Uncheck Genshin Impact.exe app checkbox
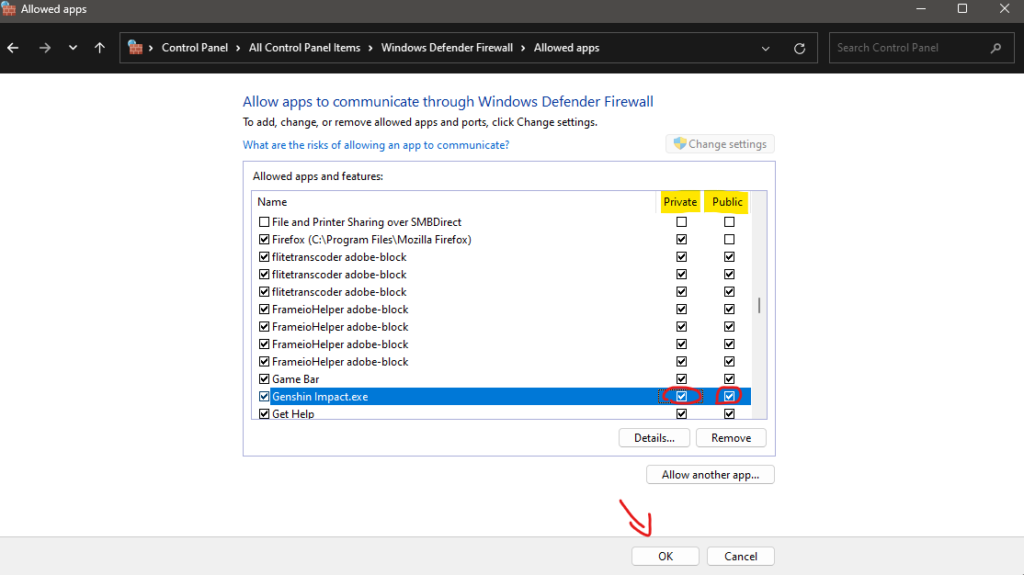 264,397
